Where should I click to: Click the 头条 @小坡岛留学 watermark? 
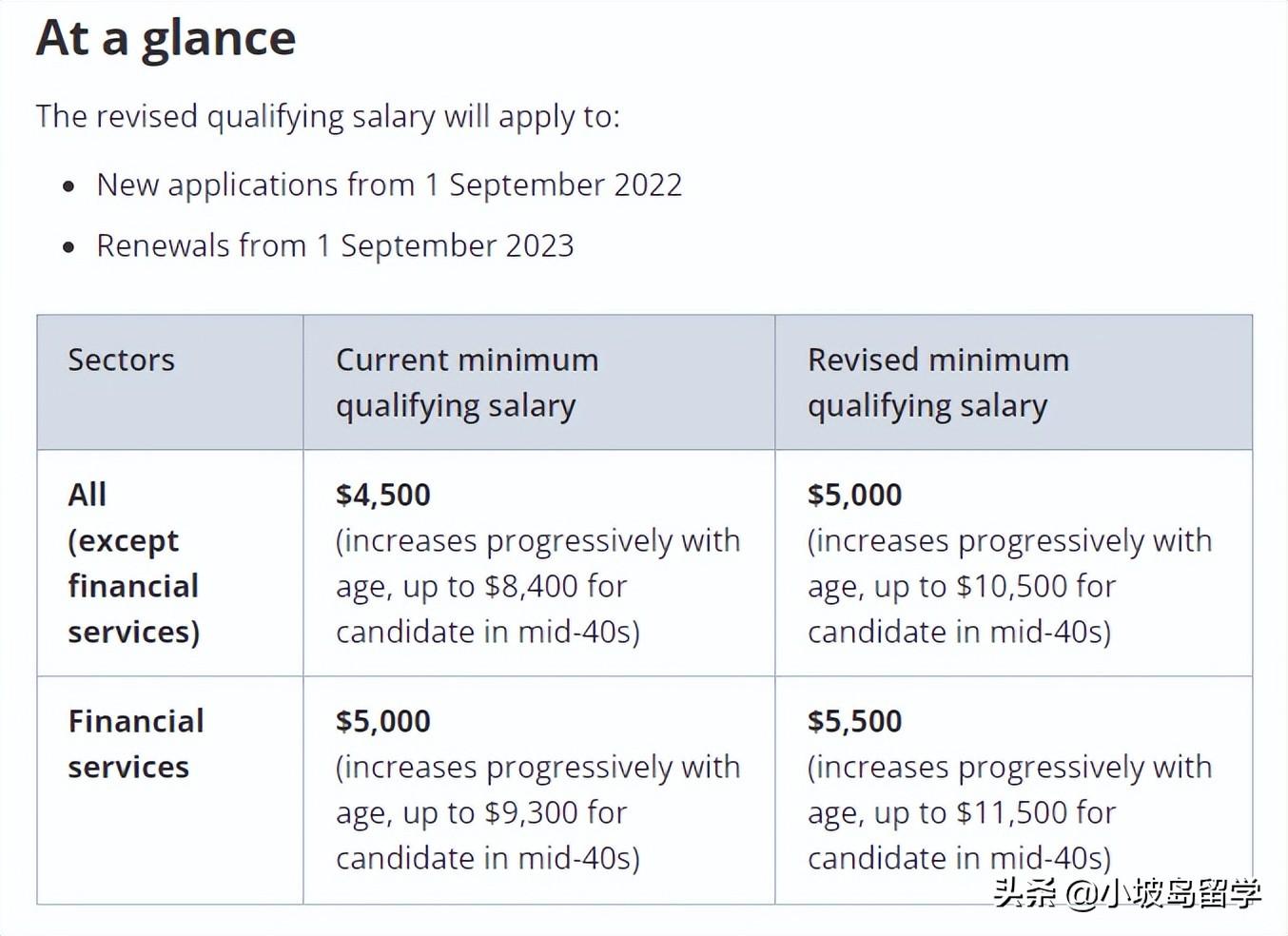click(x=1127, y=893)
